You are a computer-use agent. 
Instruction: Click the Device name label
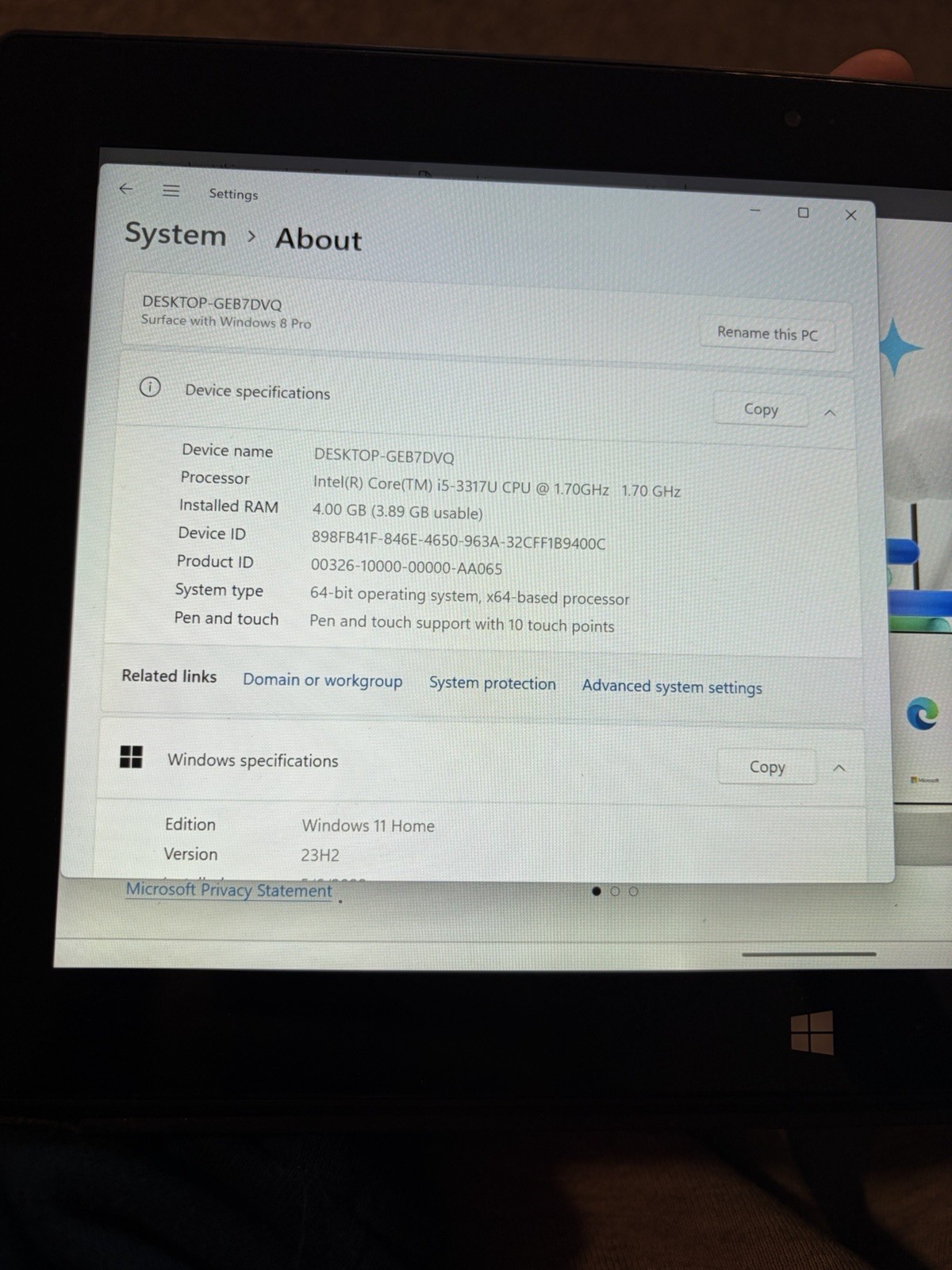[227, 450]
